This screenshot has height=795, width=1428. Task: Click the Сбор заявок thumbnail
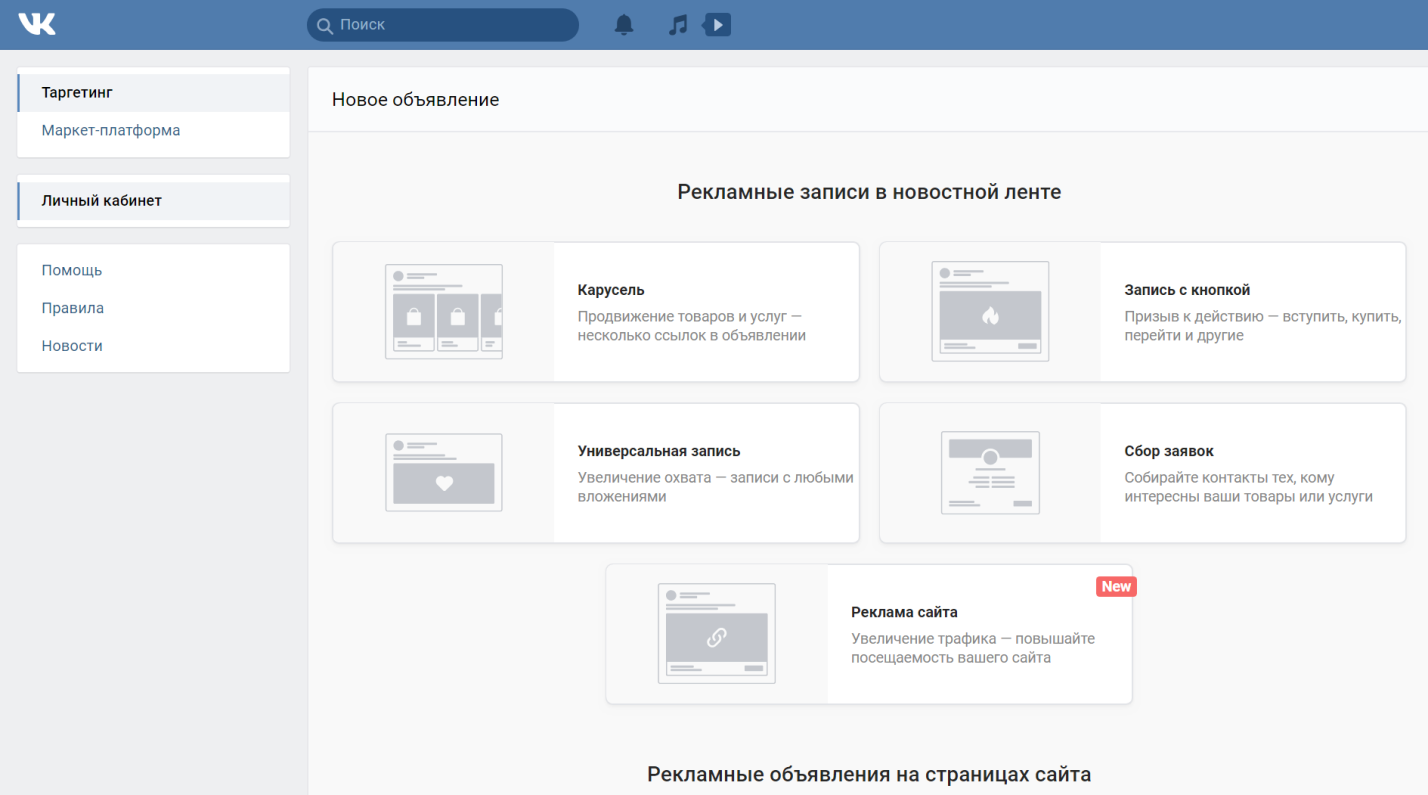coord(990,473)
